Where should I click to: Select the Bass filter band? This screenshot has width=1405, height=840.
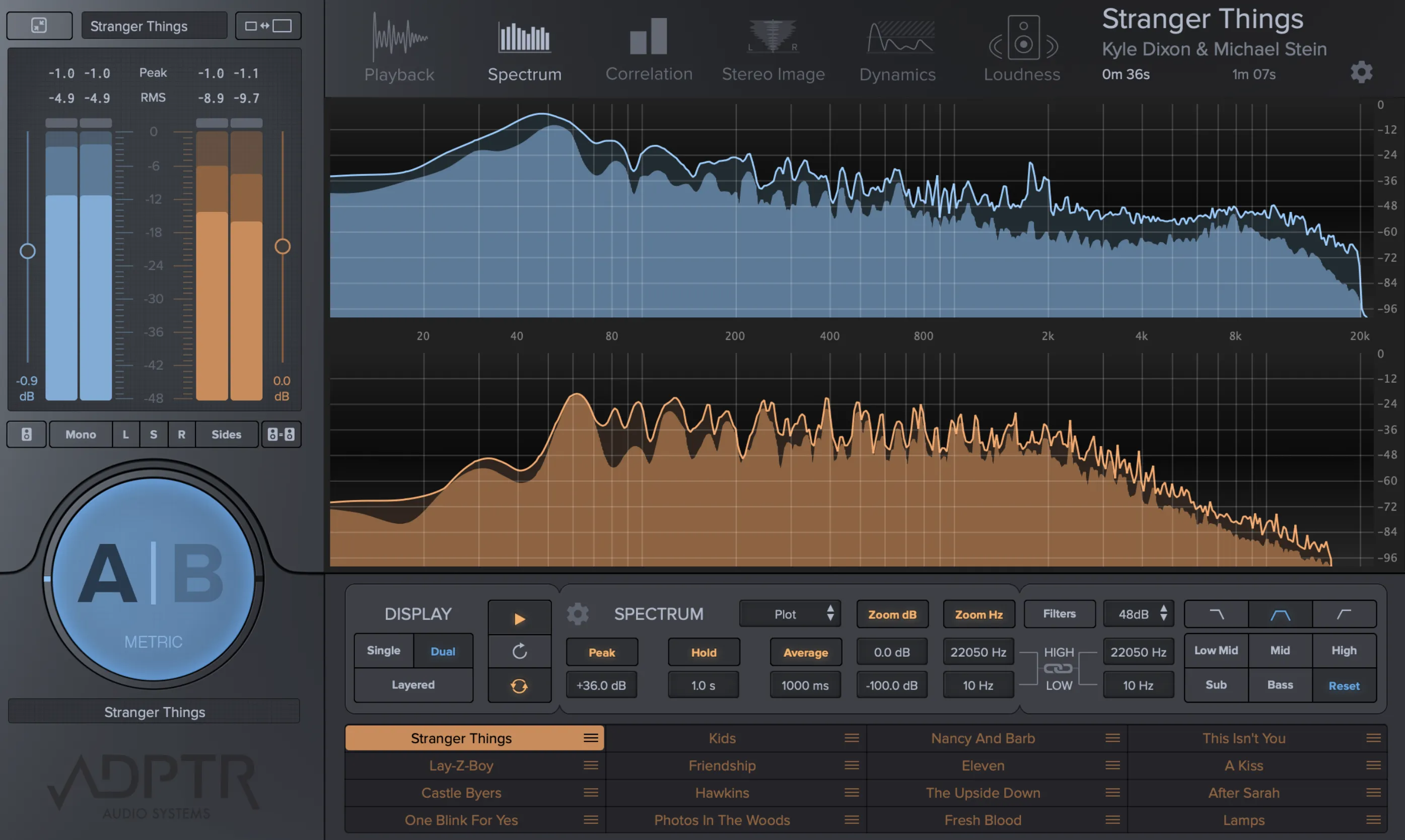pos(1280,685)
